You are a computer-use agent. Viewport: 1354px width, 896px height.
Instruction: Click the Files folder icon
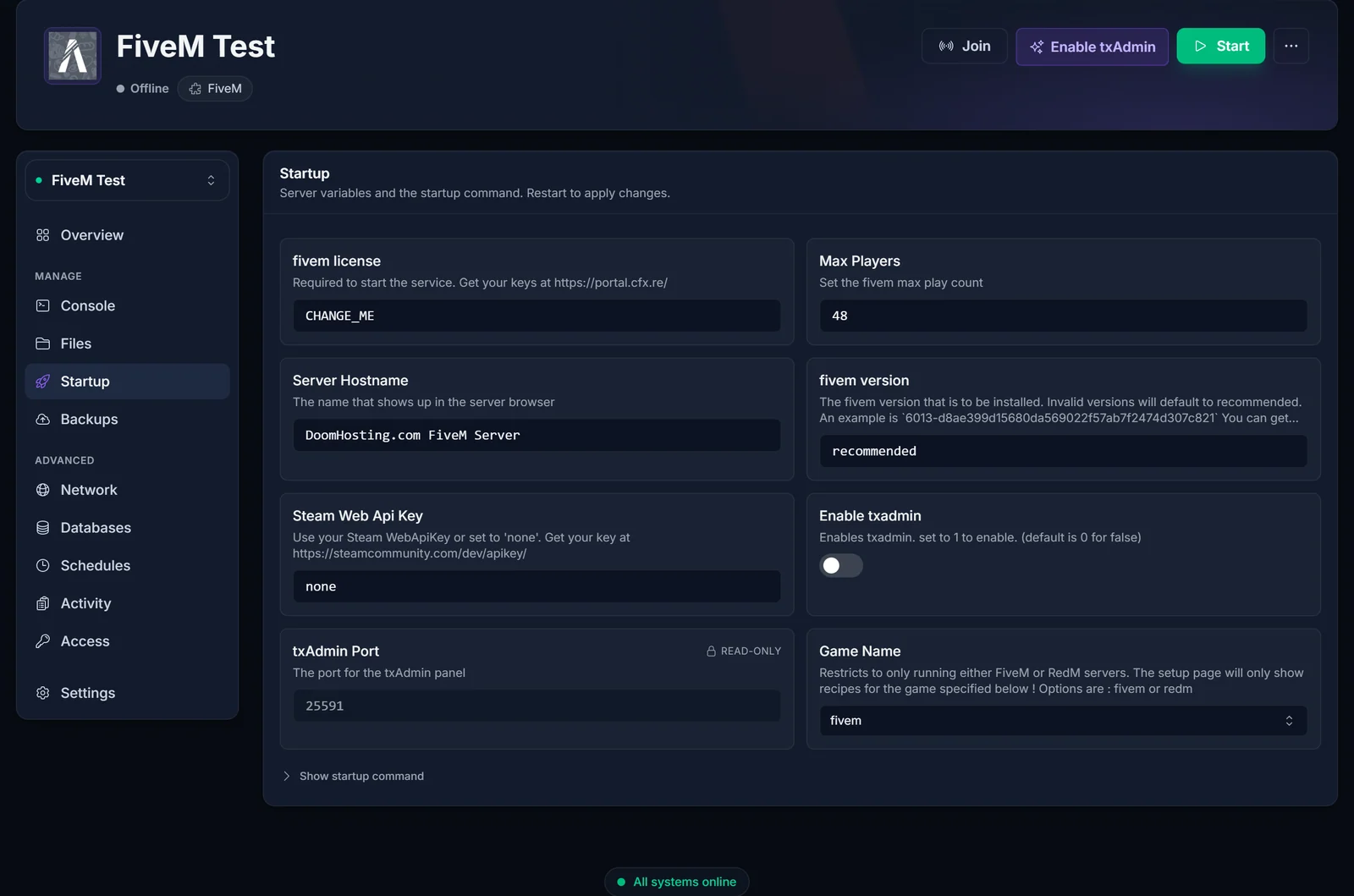[x=43, y=344]
